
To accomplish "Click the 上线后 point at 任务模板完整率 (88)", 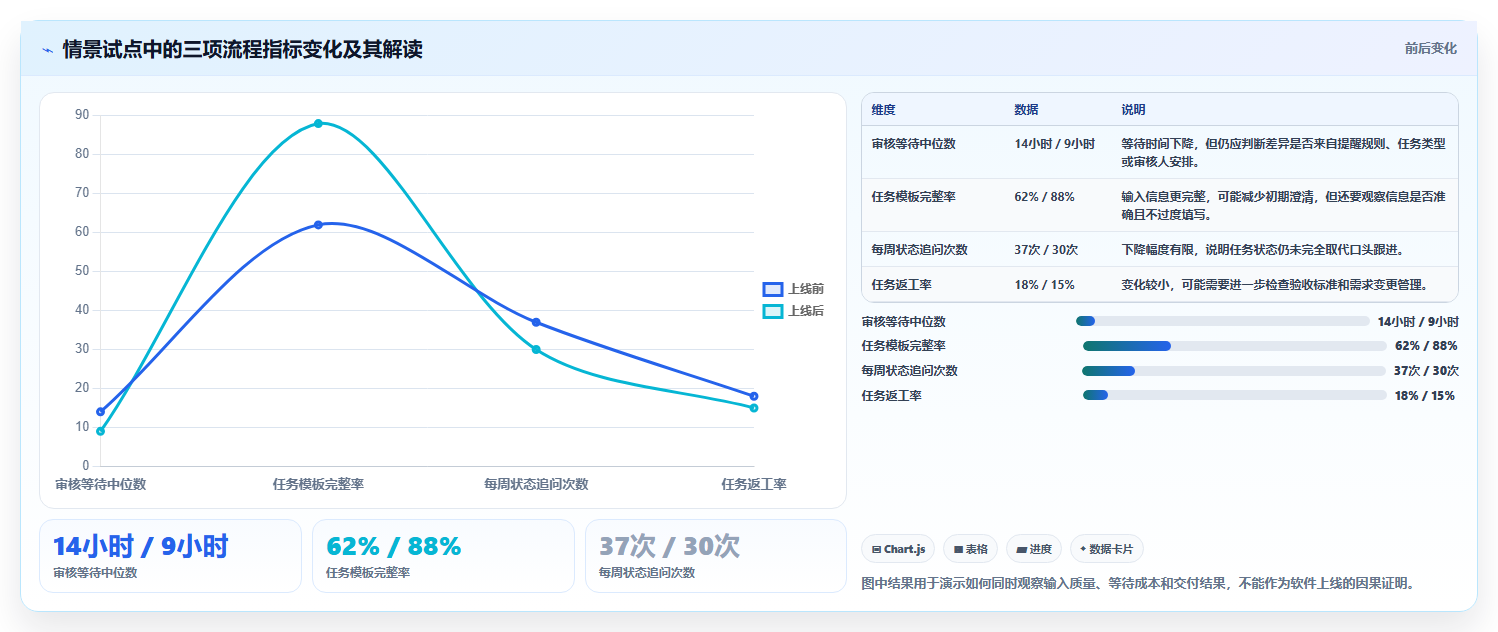I will point(318,123).
